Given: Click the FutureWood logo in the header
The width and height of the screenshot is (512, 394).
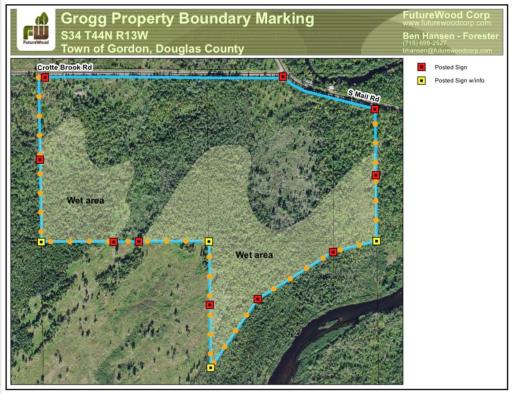Looking at the screenshot, I should pos(36,29).
